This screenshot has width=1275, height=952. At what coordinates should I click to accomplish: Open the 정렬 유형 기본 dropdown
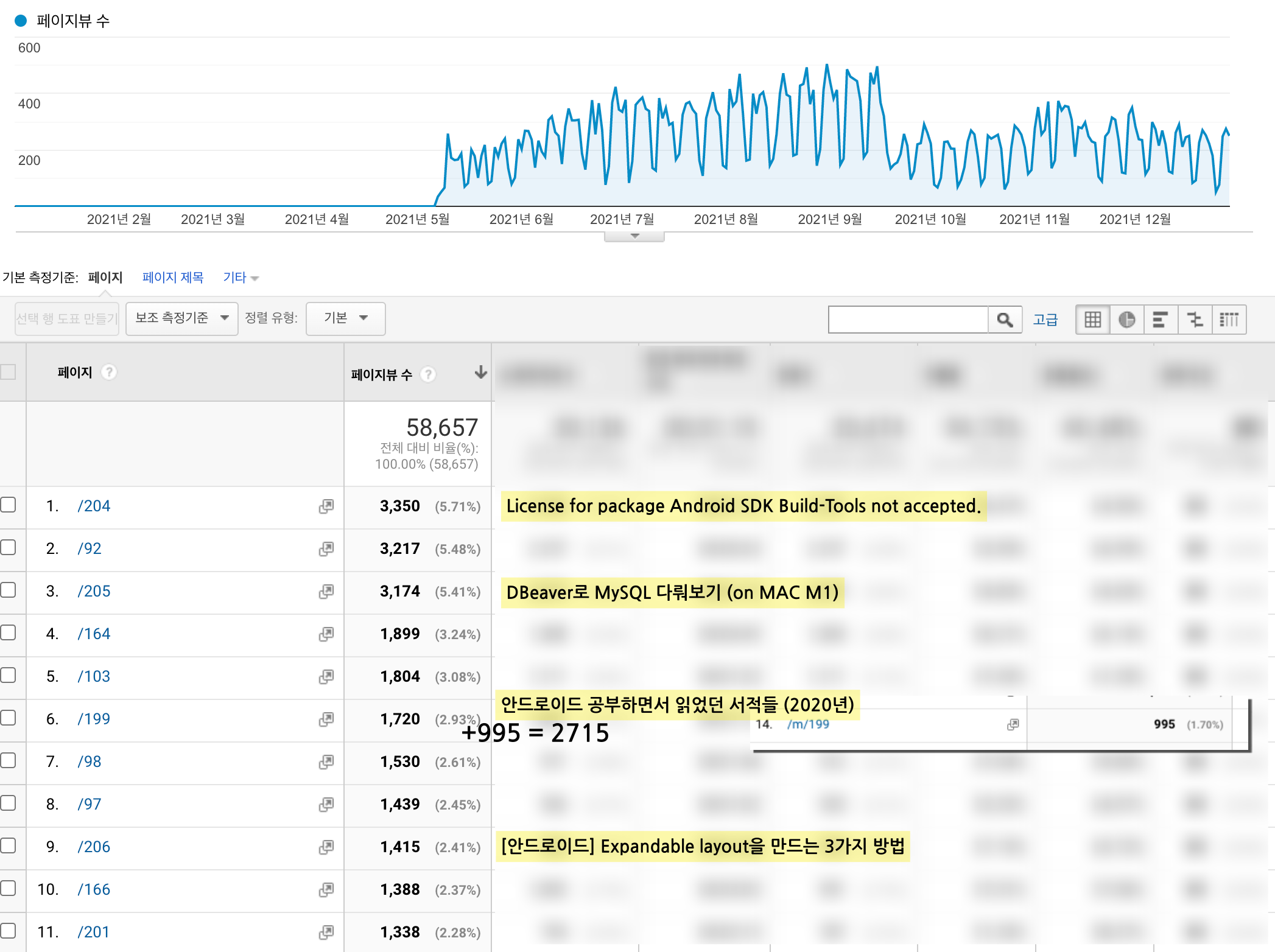click(345, 318)
